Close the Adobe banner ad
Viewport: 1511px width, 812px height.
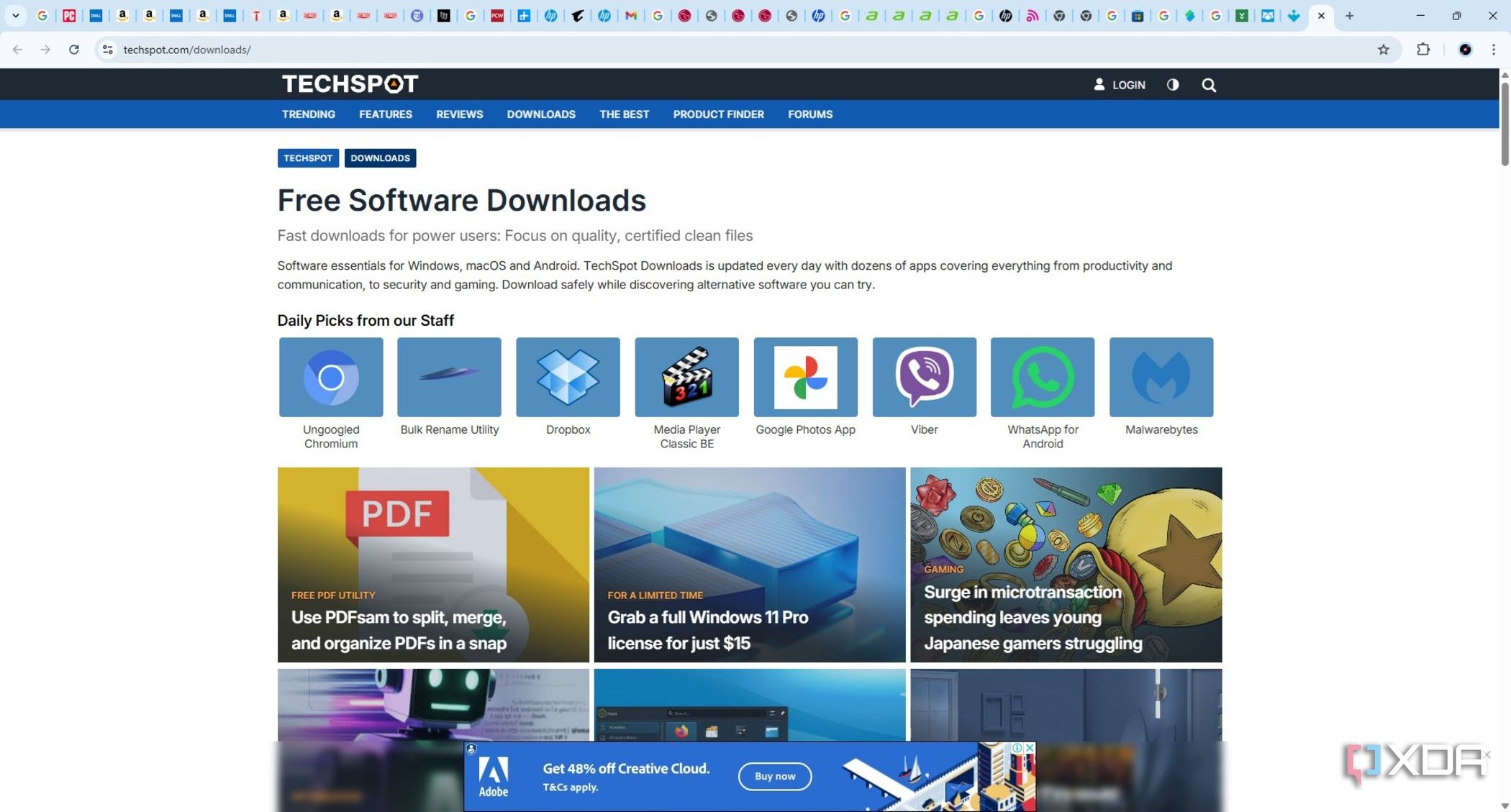(x=1030, y=748)
